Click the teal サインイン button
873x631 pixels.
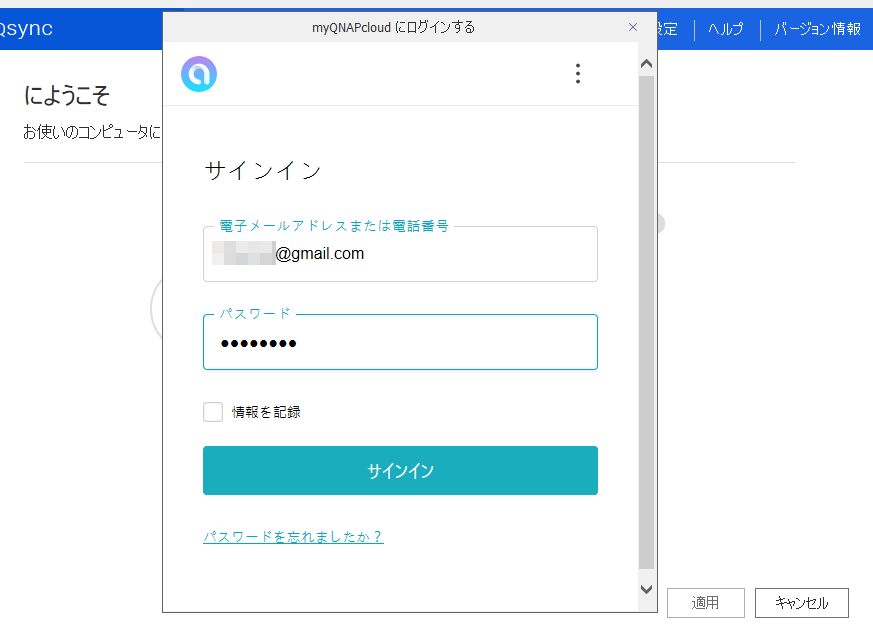(x=400, y=471)
